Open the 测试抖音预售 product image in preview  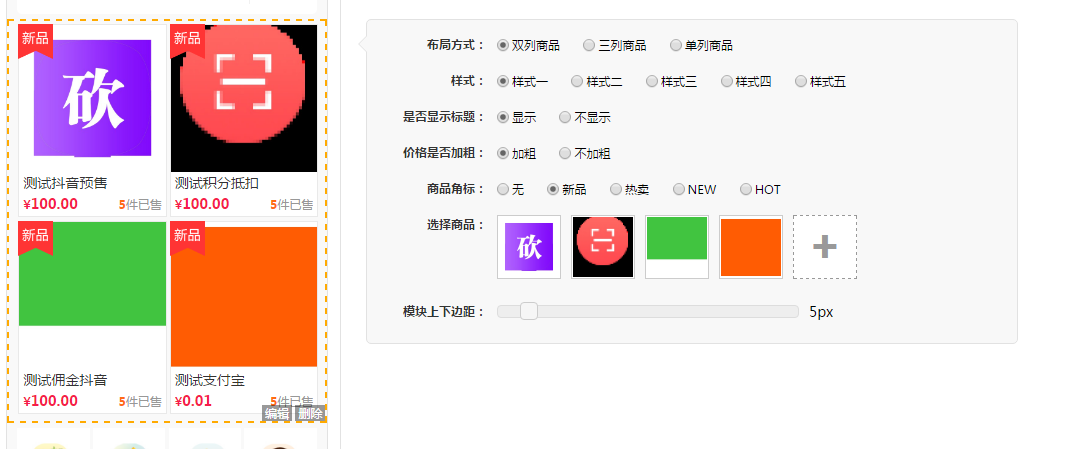92,98
